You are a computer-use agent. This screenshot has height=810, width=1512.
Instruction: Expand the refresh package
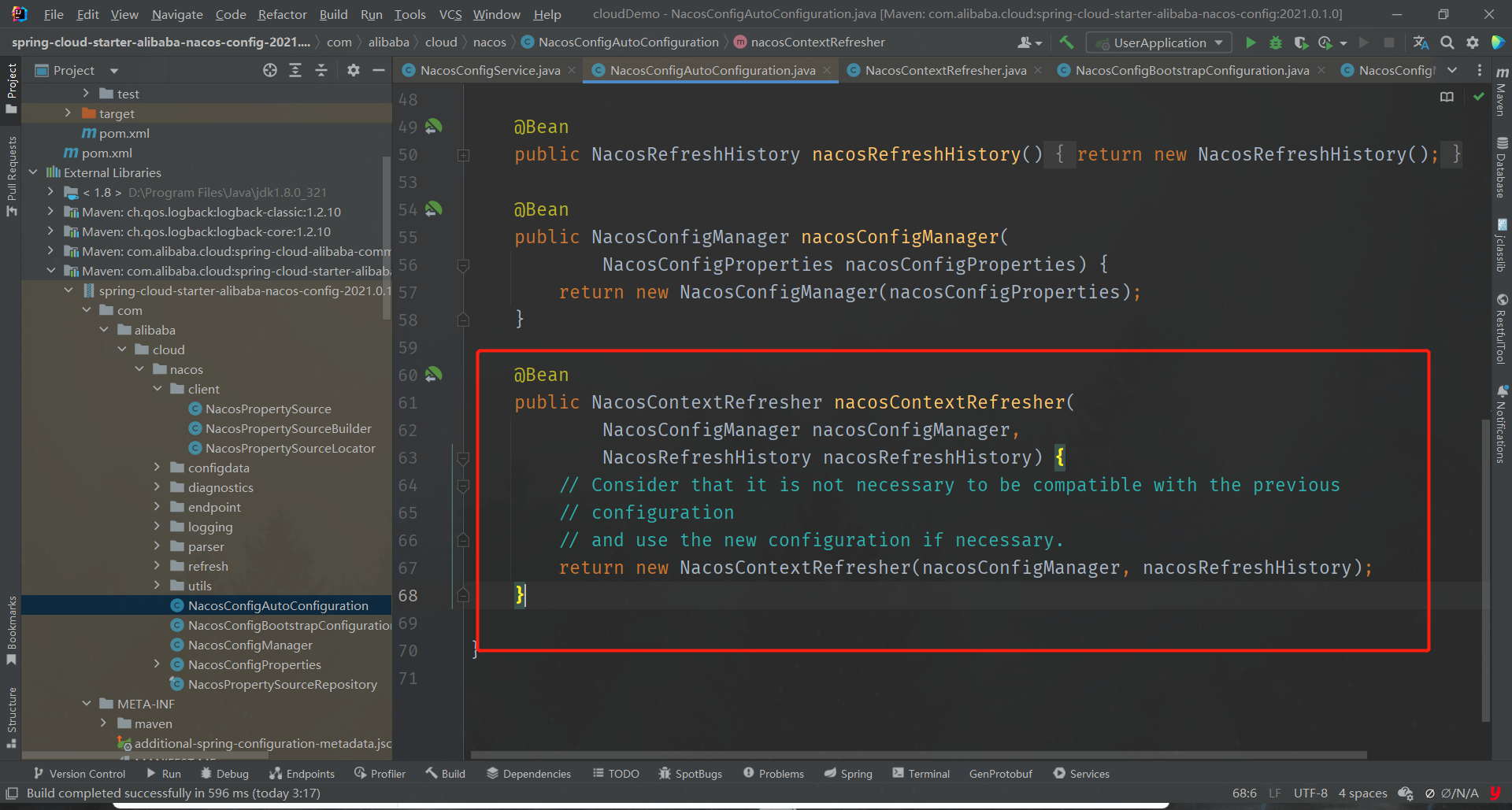(157, 566)
